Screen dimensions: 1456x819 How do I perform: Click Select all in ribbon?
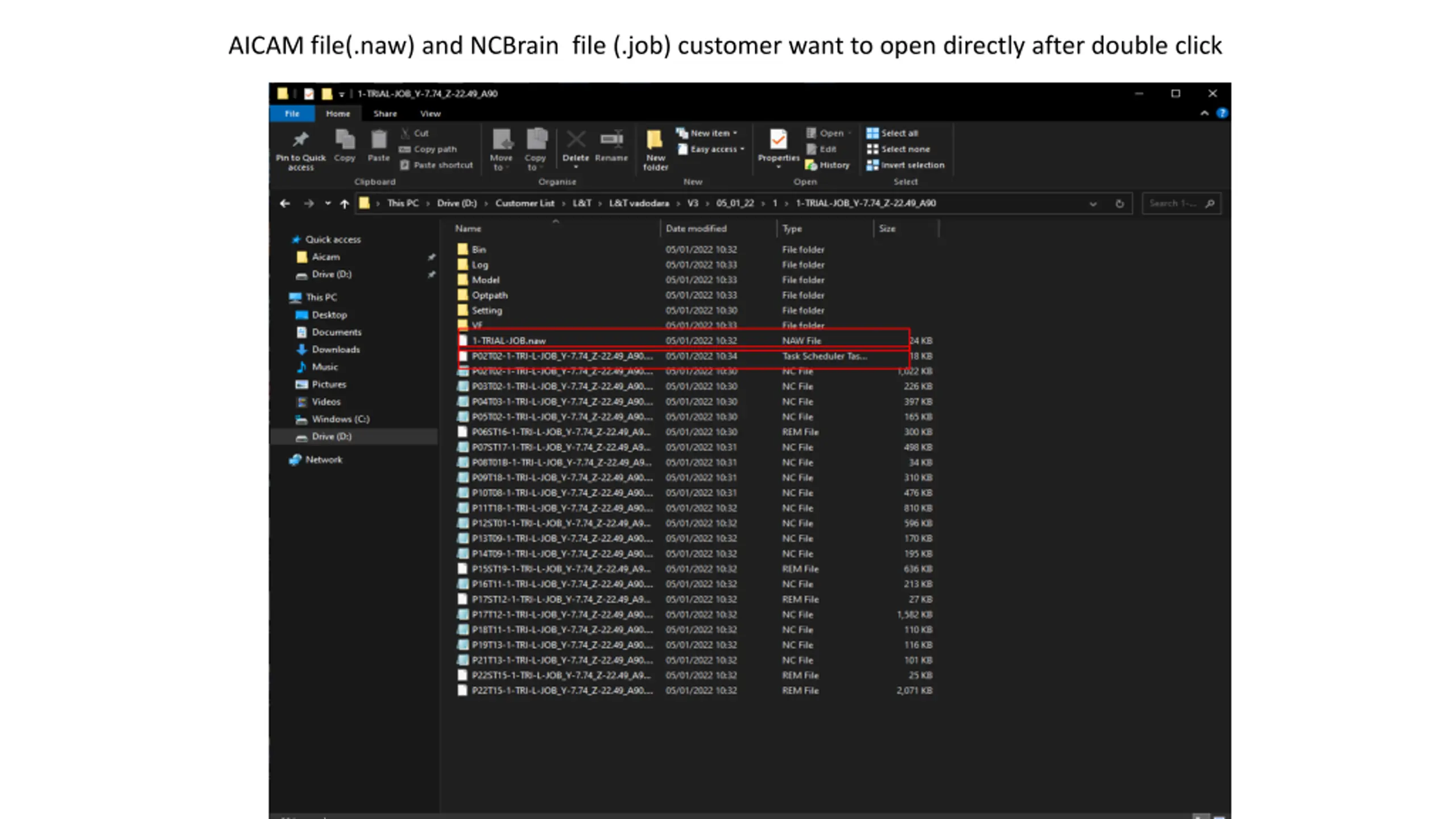point(892,133)
